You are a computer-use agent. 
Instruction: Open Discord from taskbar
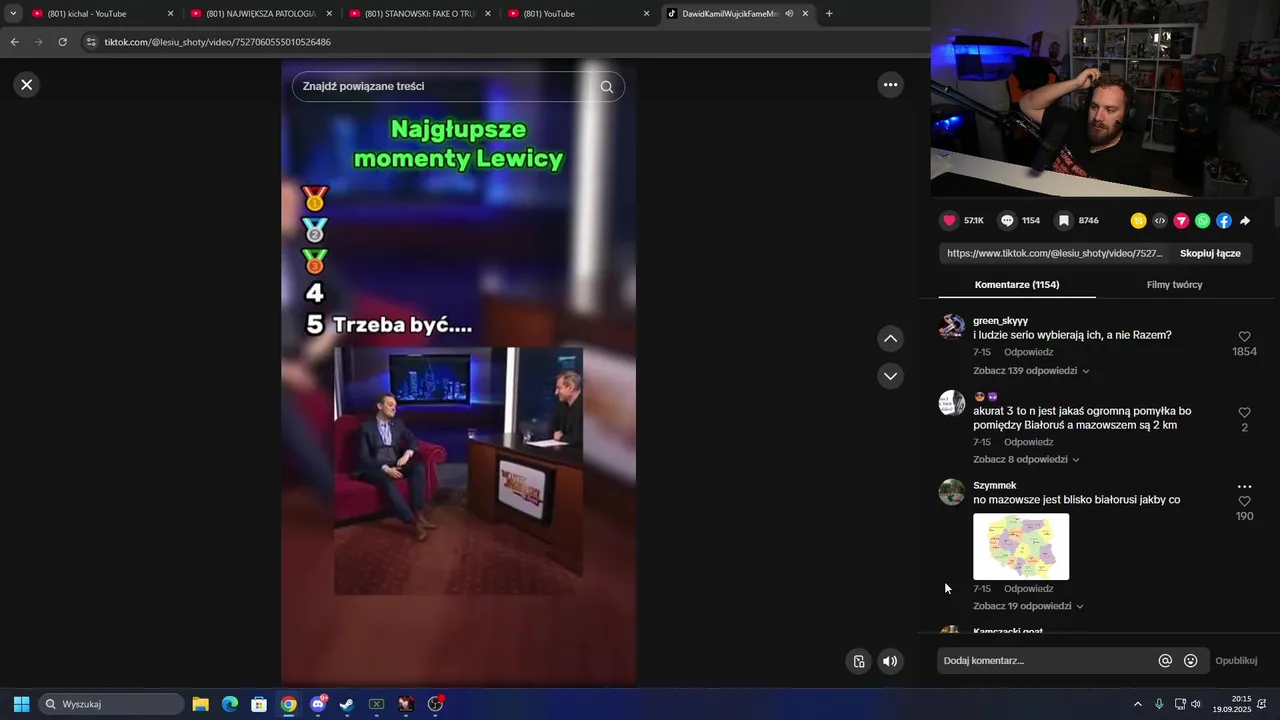(318, 704)
